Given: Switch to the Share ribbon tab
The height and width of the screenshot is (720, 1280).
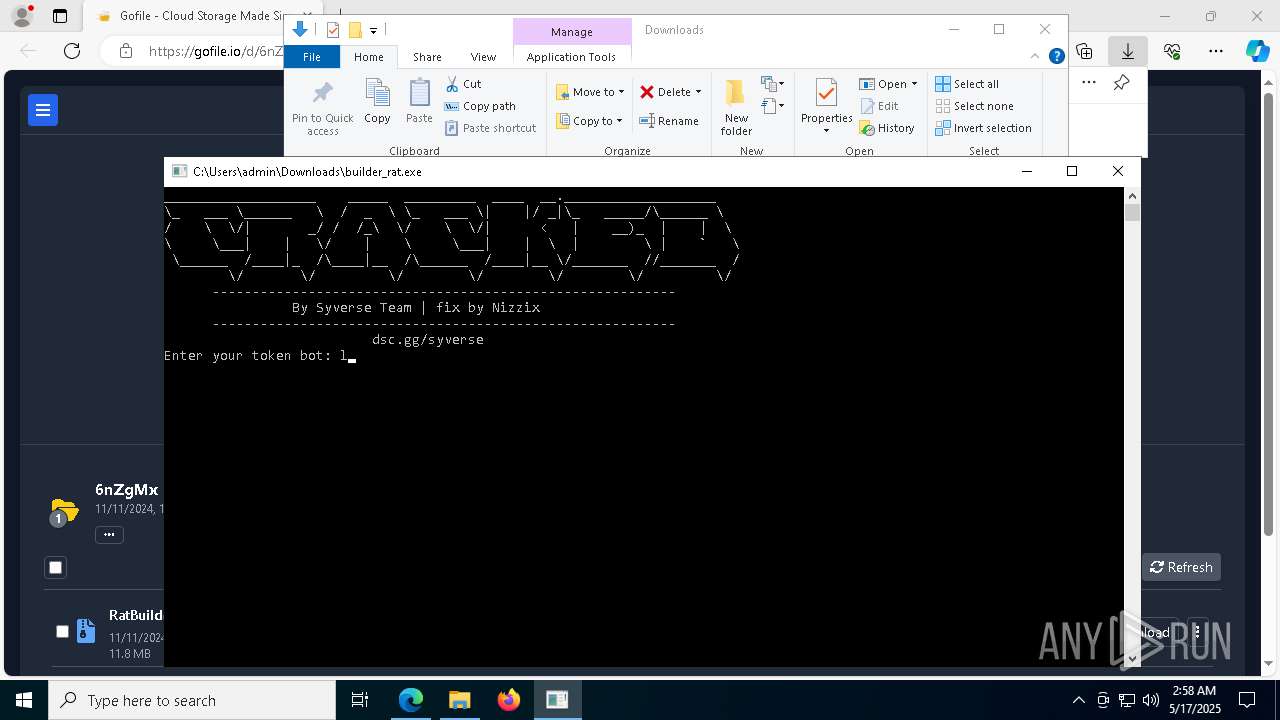Looking at the screenshot, I should (x=427, y=57).
